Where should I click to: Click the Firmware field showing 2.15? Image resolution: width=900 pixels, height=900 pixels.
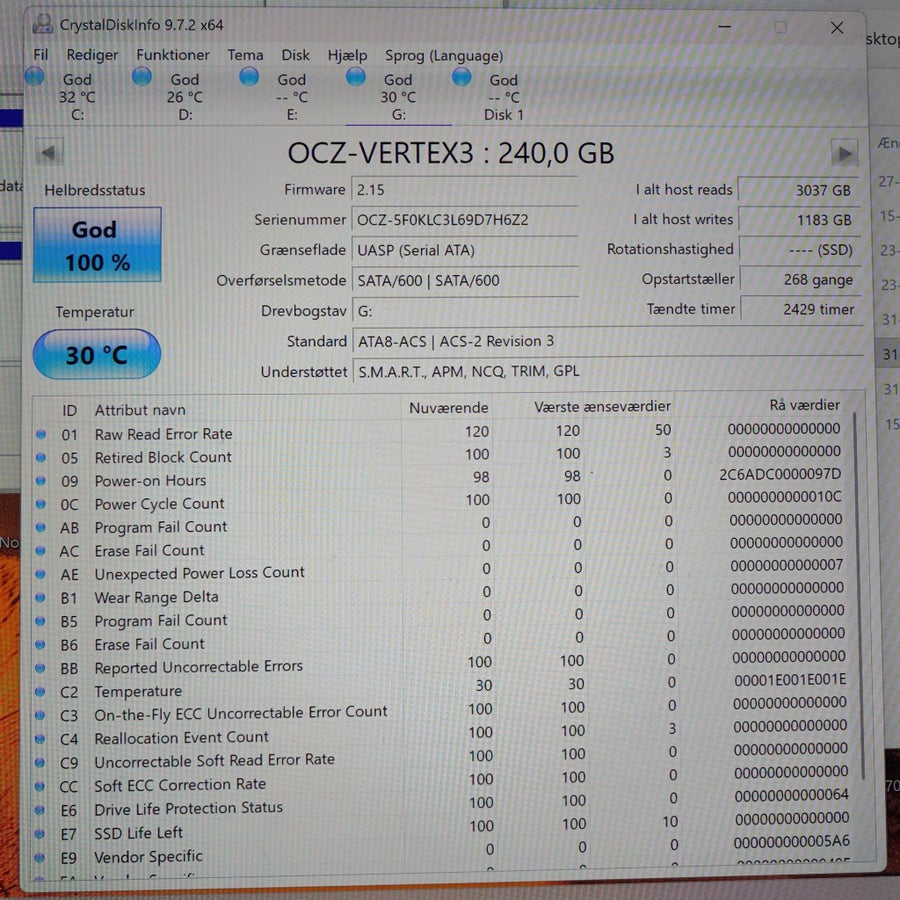(x=464, y=190)
